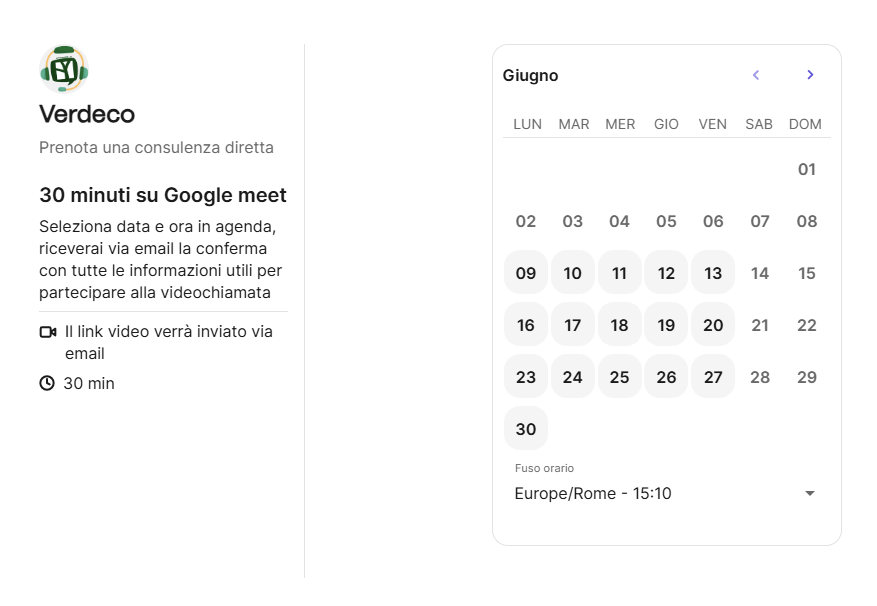Screen dimensions: 877x606
Task: Choose Monday June 23
Action: click(x=526, y=377)
